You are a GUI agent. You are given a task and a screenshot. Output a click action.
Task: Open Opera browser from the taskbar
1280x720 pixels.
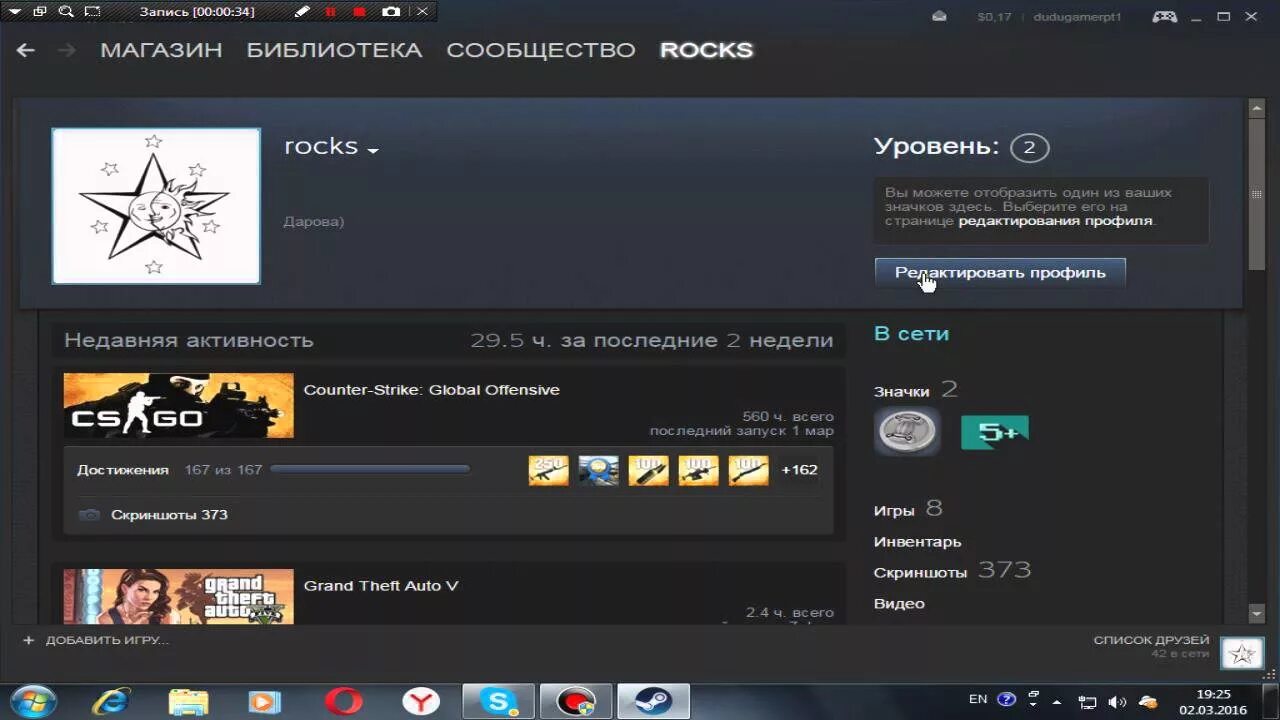pos(343,701)
